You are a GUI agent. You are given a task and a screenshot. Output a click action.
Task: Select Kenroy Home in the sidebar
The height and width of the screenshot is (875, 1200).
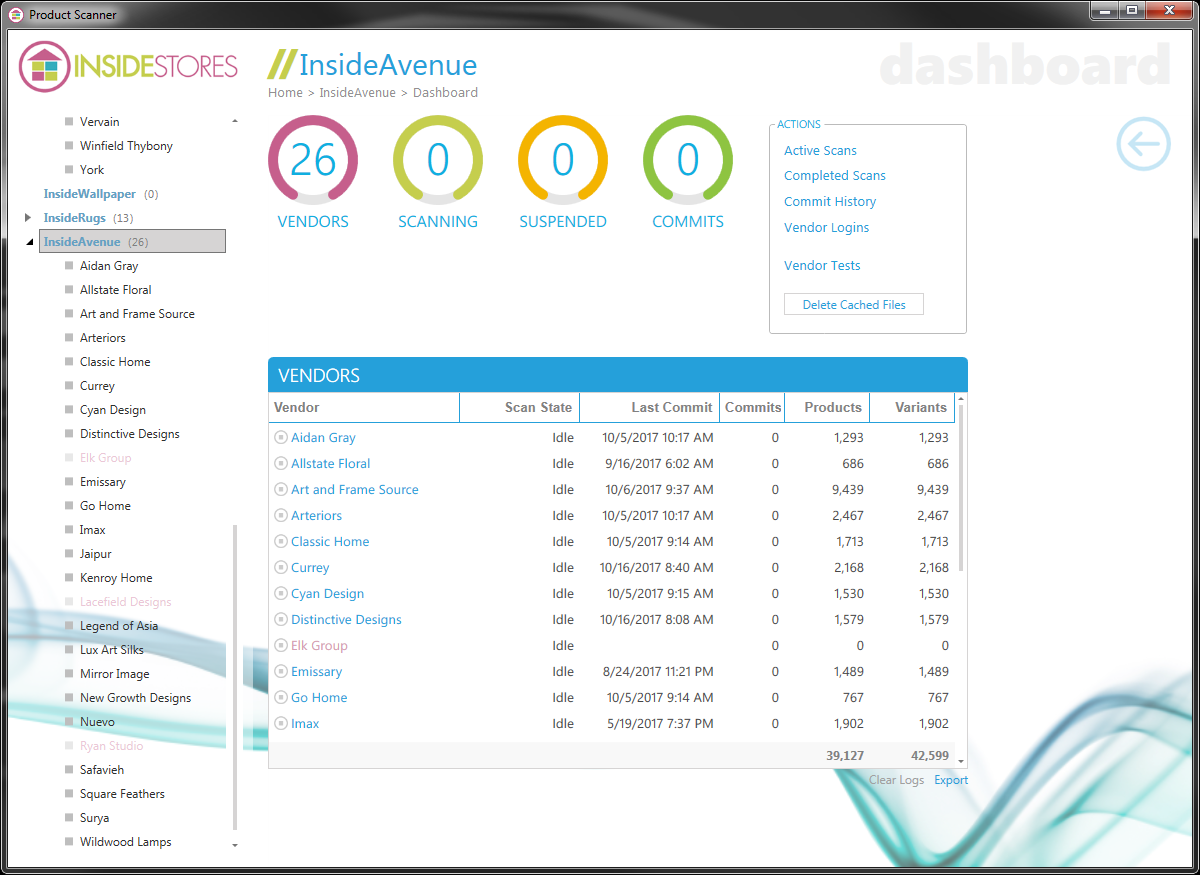[116, 578]
